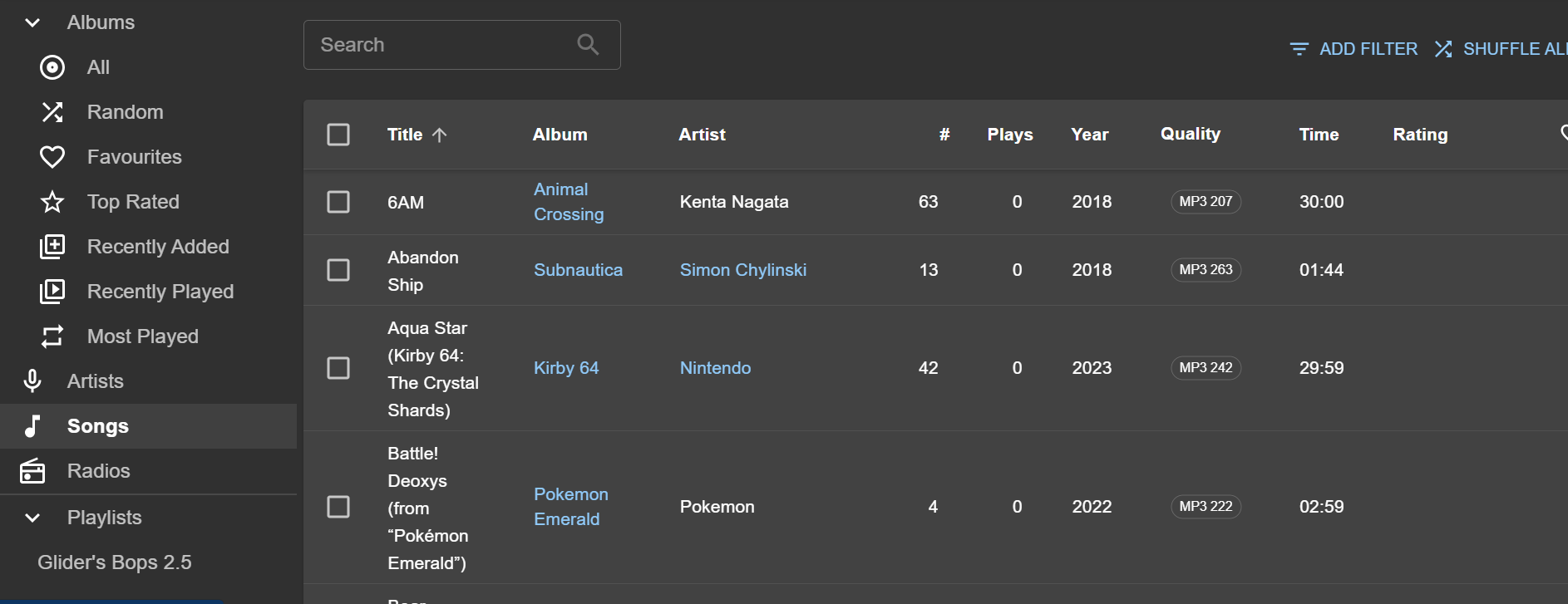Open the Subnautica album link
1568x604 pixels.
pyautogui.click(x=578, y=270)
